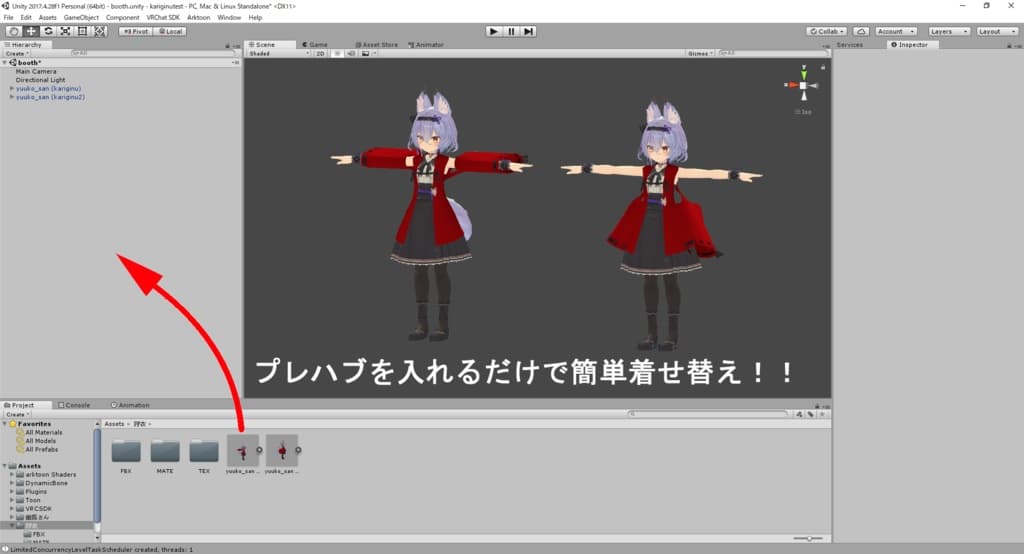Viewport: 1024px width, 554px height.
Task: Toggle scene effects image button
Action: click(x=367, y=54)
